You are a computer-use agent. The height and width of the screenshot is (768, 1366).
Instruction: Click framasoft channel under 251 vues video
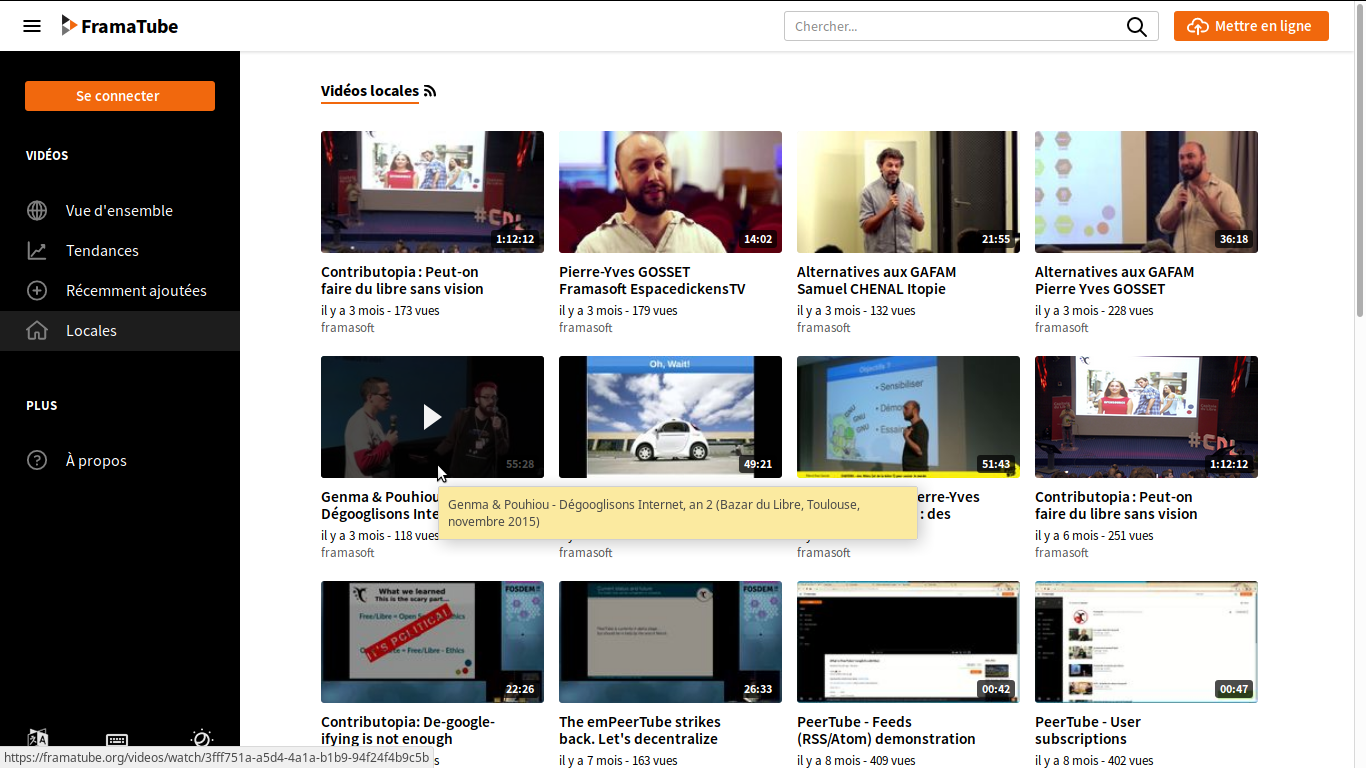point(1062,553)
